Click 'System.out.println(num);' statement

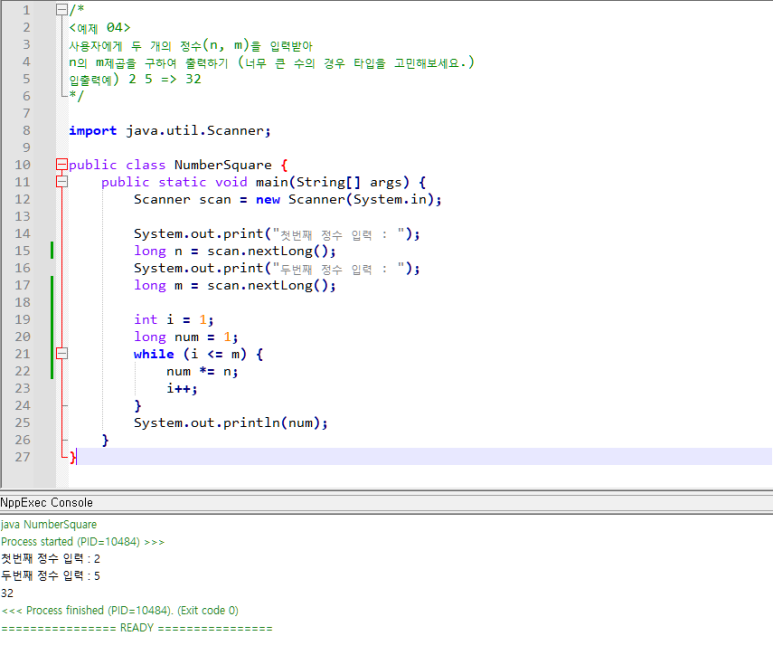coord(231,423)
